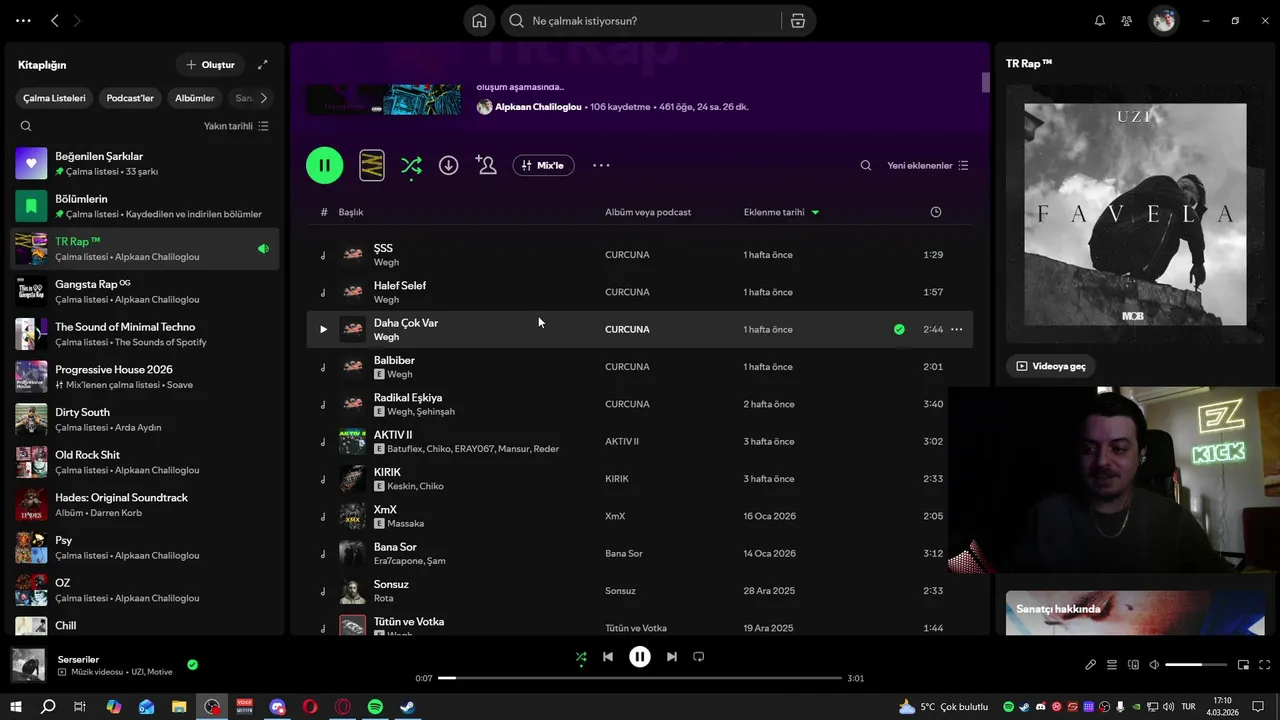This screenshot has height=720, width=1280.
Task: Toggle shuffle in player bar
Action: 581,657
